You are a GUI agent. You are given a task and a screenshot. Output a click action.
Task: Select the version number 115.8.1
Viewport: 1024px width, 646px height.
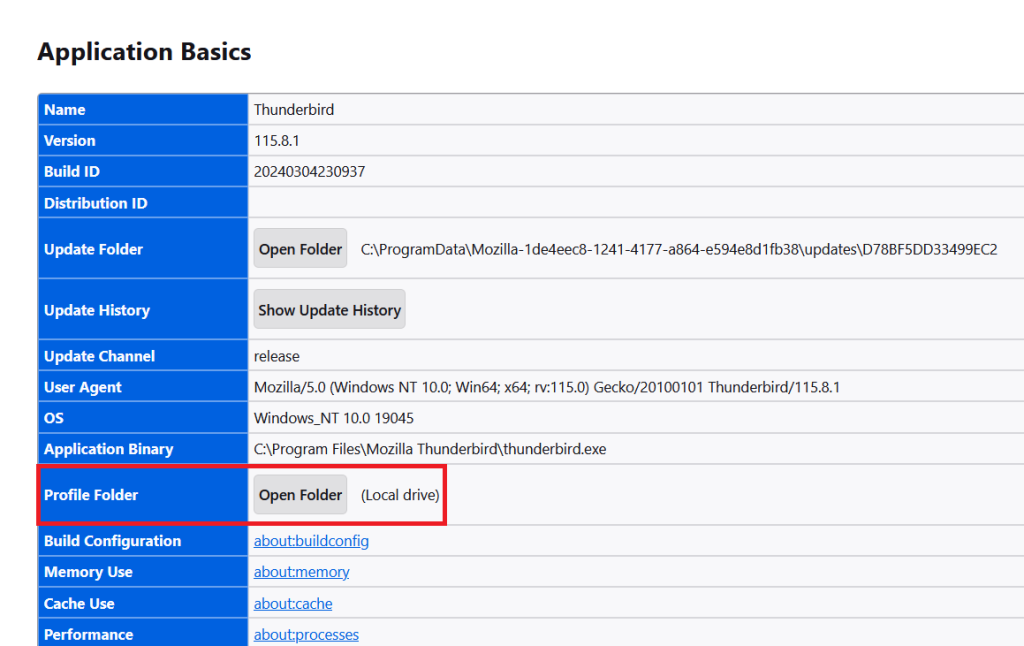coord(277,139)
